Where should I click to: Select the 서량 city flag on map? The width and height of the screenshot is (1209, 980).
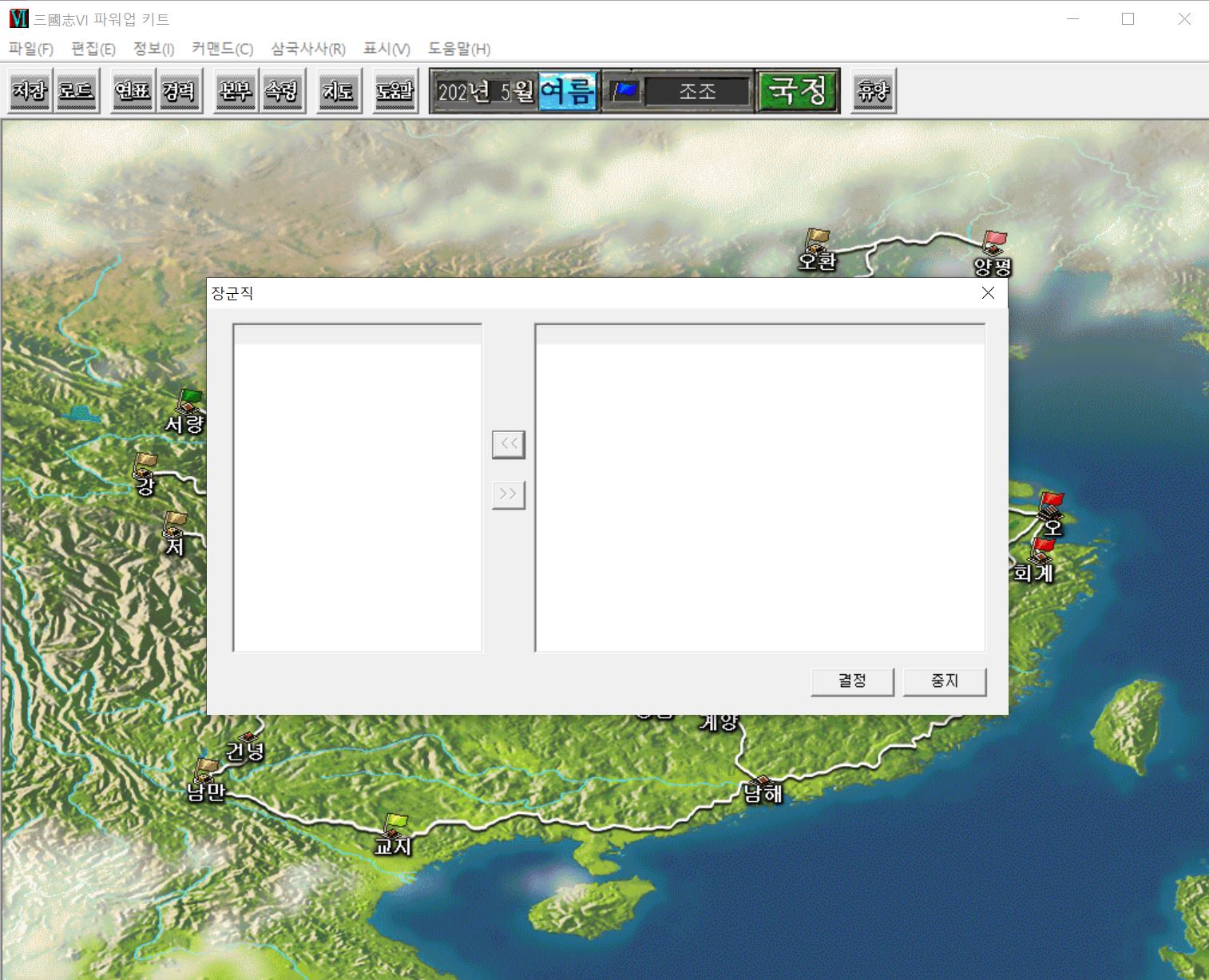coord(189,401)
